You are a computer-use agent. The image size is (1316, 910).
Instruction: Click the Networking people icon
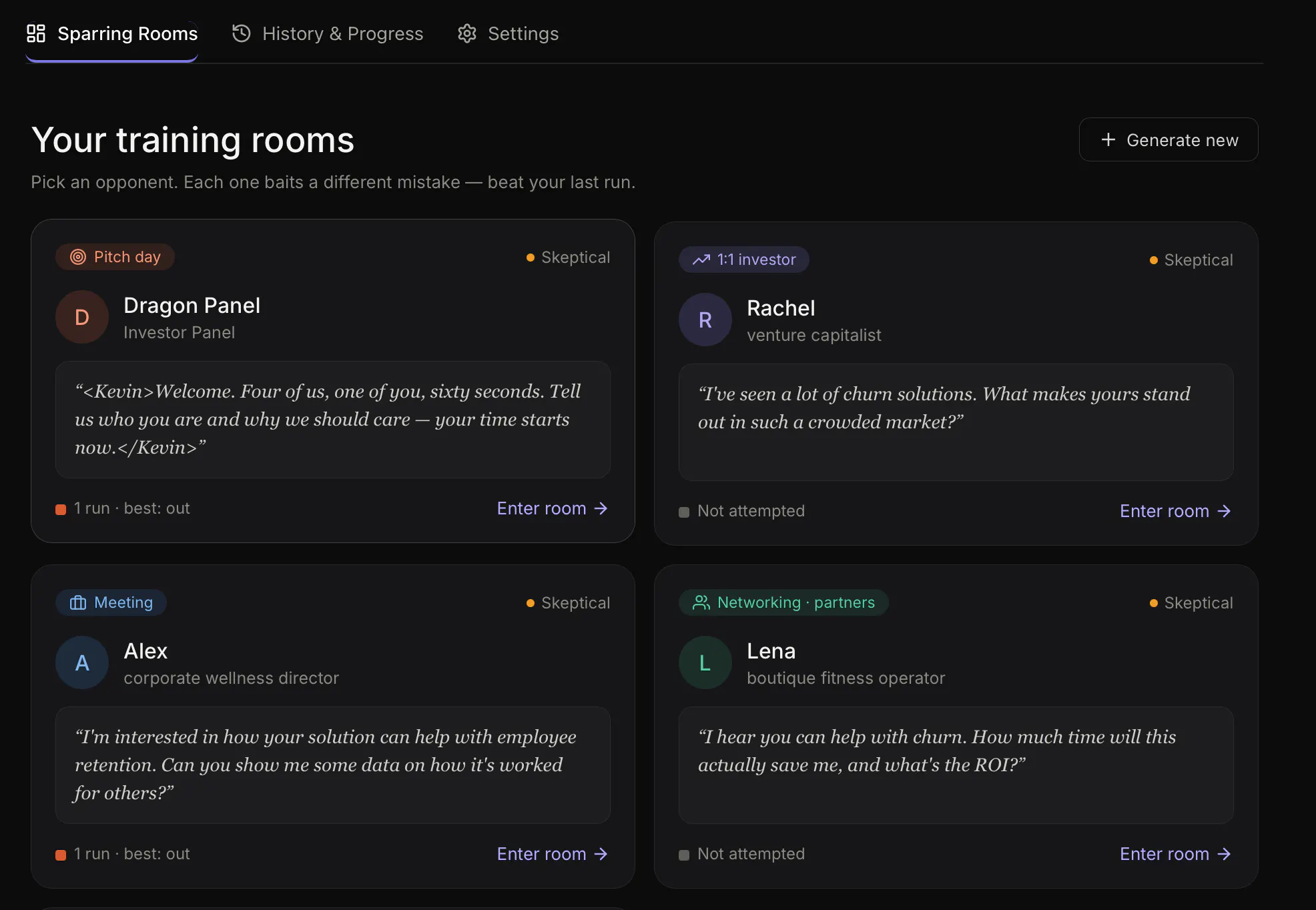pos(701,602)
